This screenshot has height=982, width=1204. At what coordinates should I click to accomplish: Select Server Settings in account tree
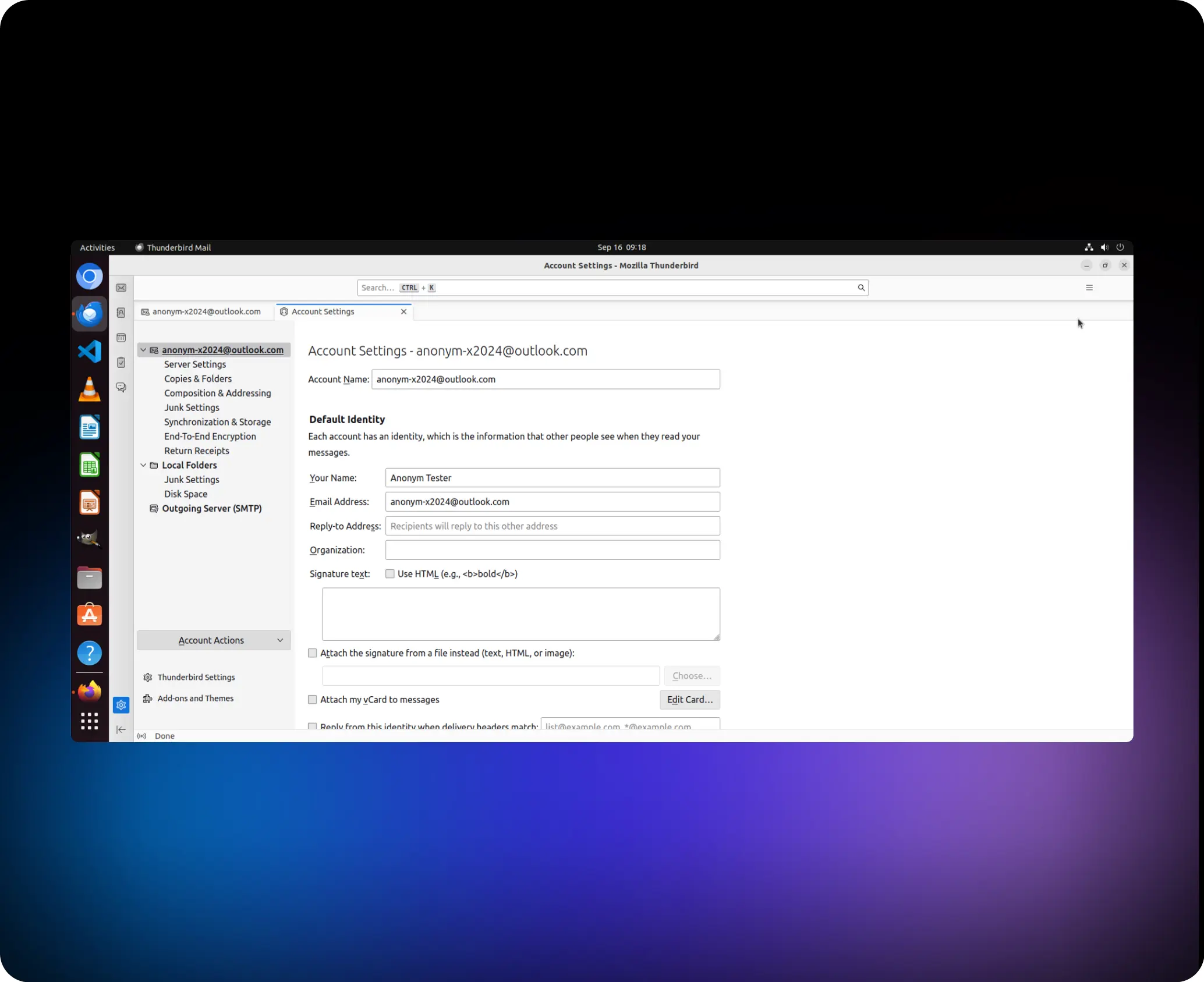(194, 364)
